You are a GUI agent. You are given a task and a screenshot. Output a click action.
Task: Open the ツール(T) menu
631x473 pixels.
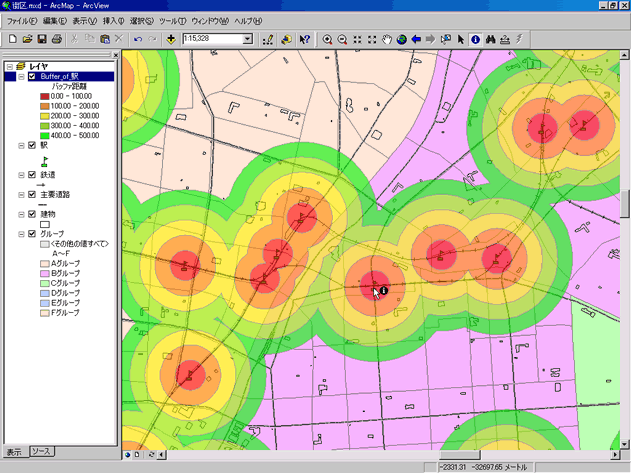point(172,21)
